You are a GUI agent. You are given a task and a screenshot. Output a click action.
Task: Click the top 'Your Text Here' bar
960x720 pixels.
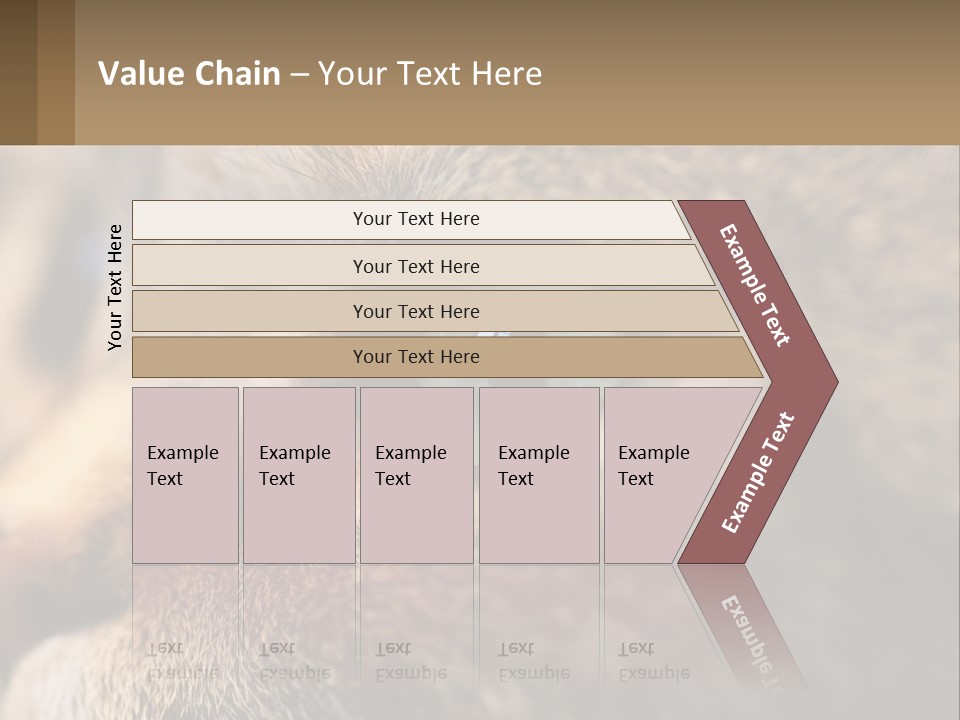[411, 220]
